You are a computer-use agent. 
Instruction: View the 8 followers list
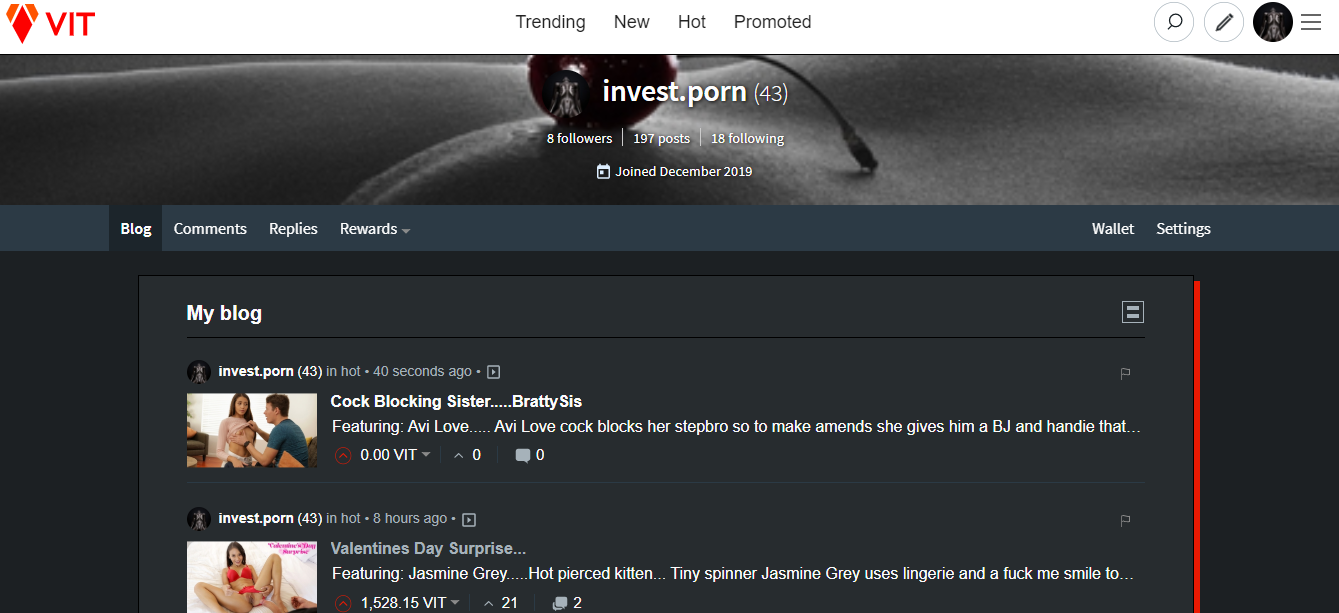click(x=579, y=138)
